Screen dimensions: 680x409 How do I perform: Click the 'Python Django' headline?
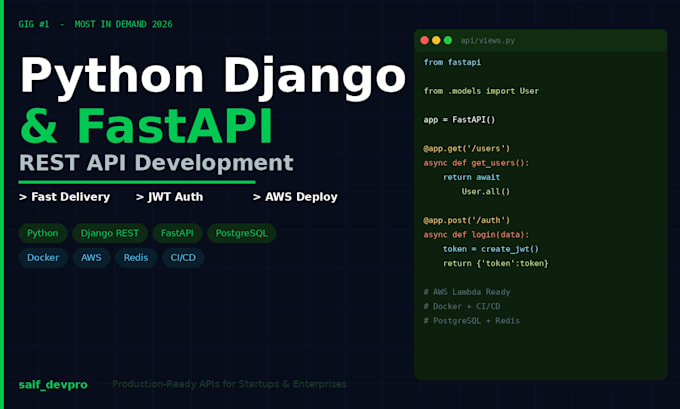[x=213, y=77]
